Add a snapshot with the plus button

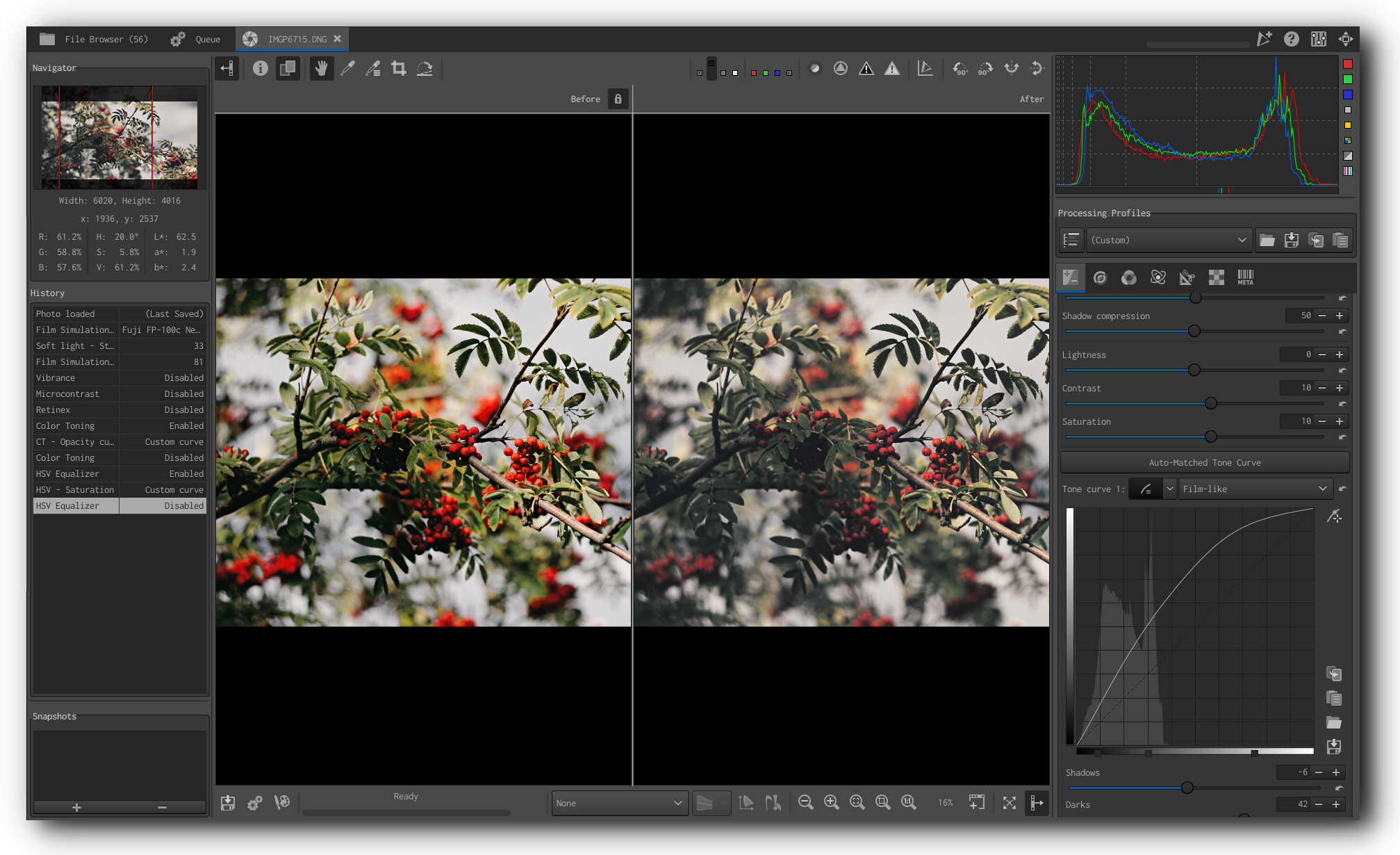click(76, 807)
